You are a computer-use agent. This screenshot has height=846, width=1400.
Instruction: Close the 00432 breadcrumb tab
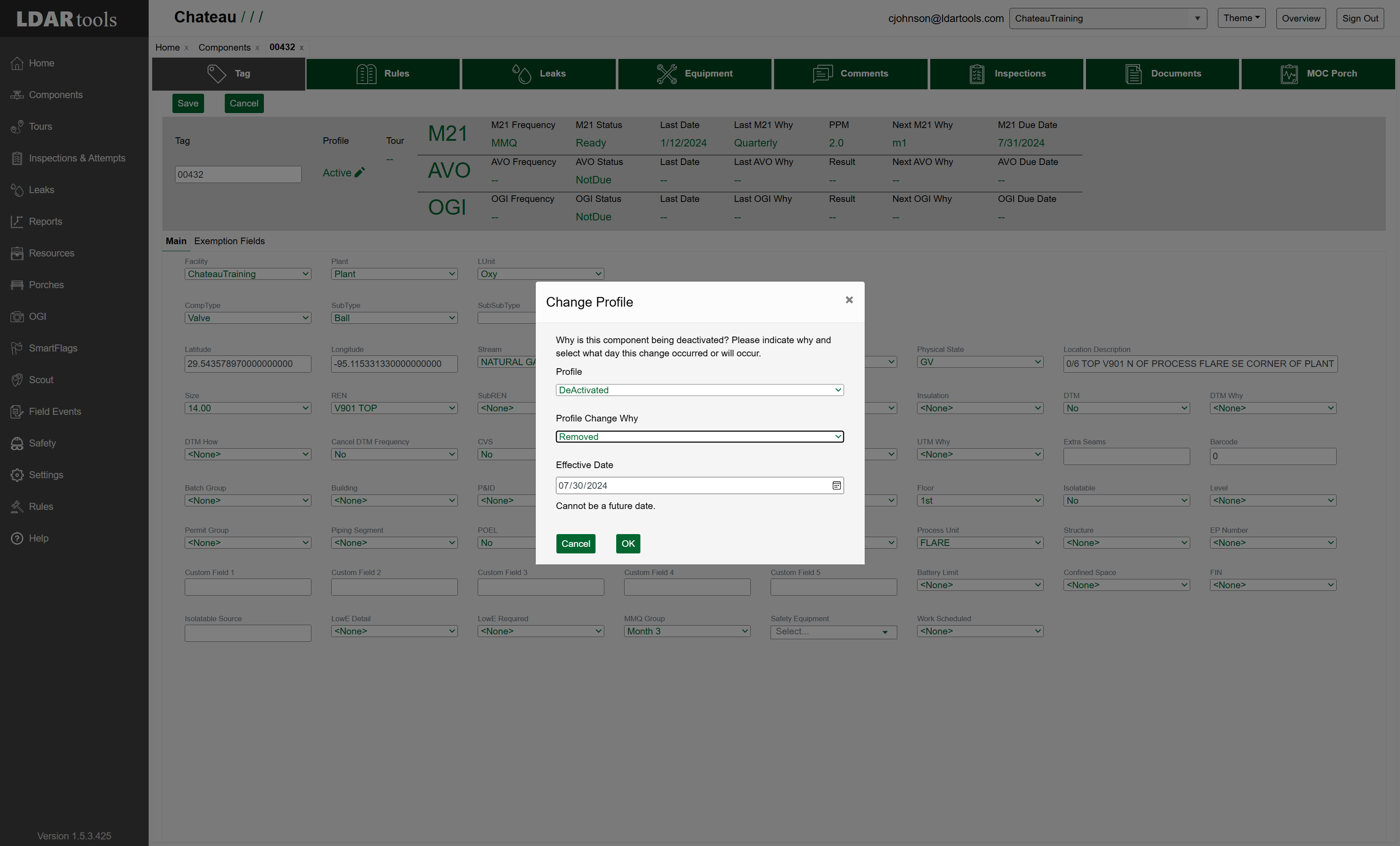[x=301, y=48]
